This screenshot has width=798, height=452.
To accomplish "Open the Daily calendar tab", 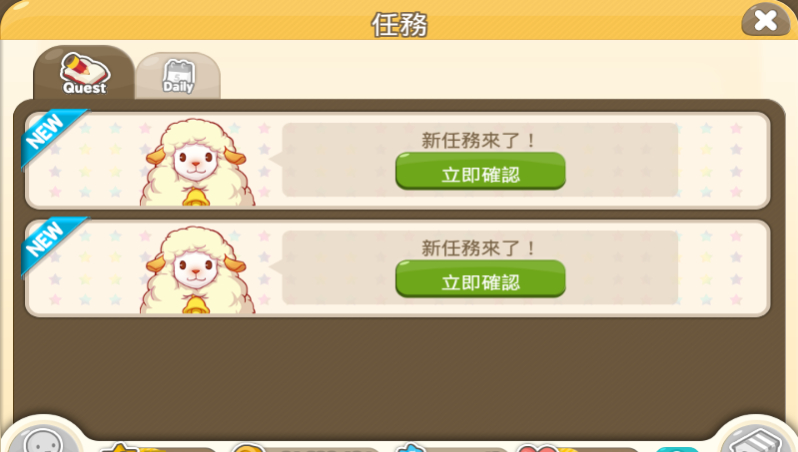I will tap(178, 76).
